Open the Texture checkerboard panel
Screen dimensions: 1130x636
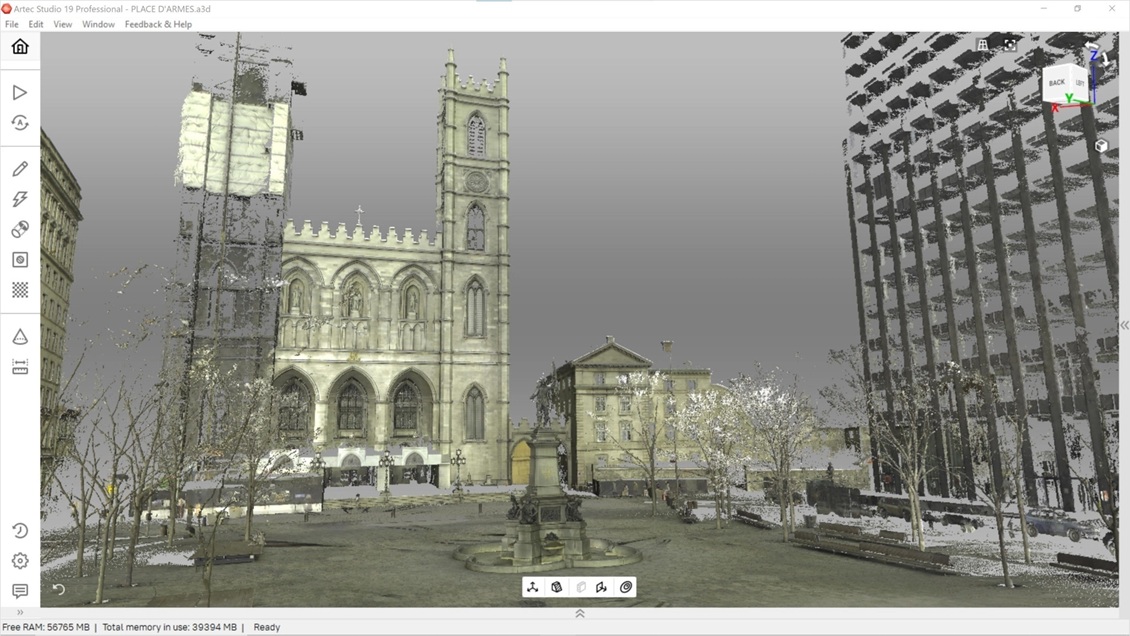tap(20, 290)
